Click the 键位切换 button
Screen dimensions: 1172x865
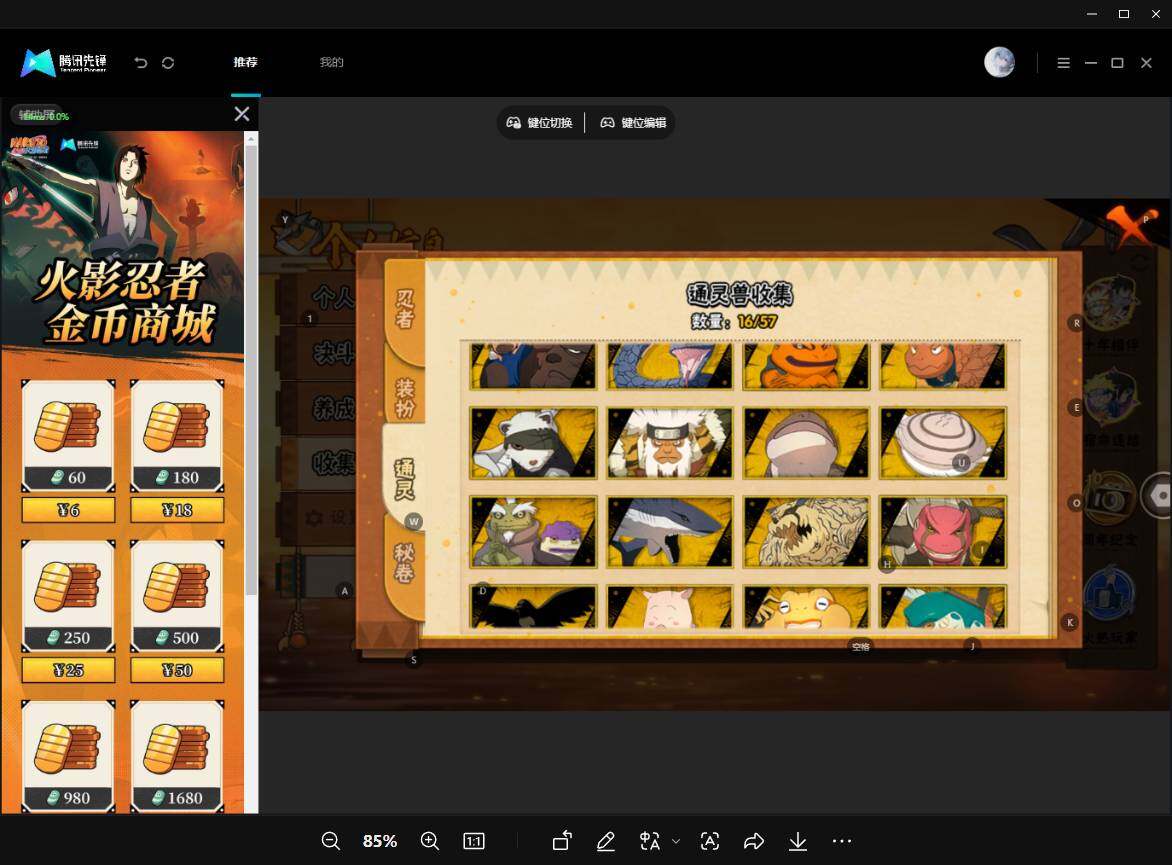tap(540, 123)
